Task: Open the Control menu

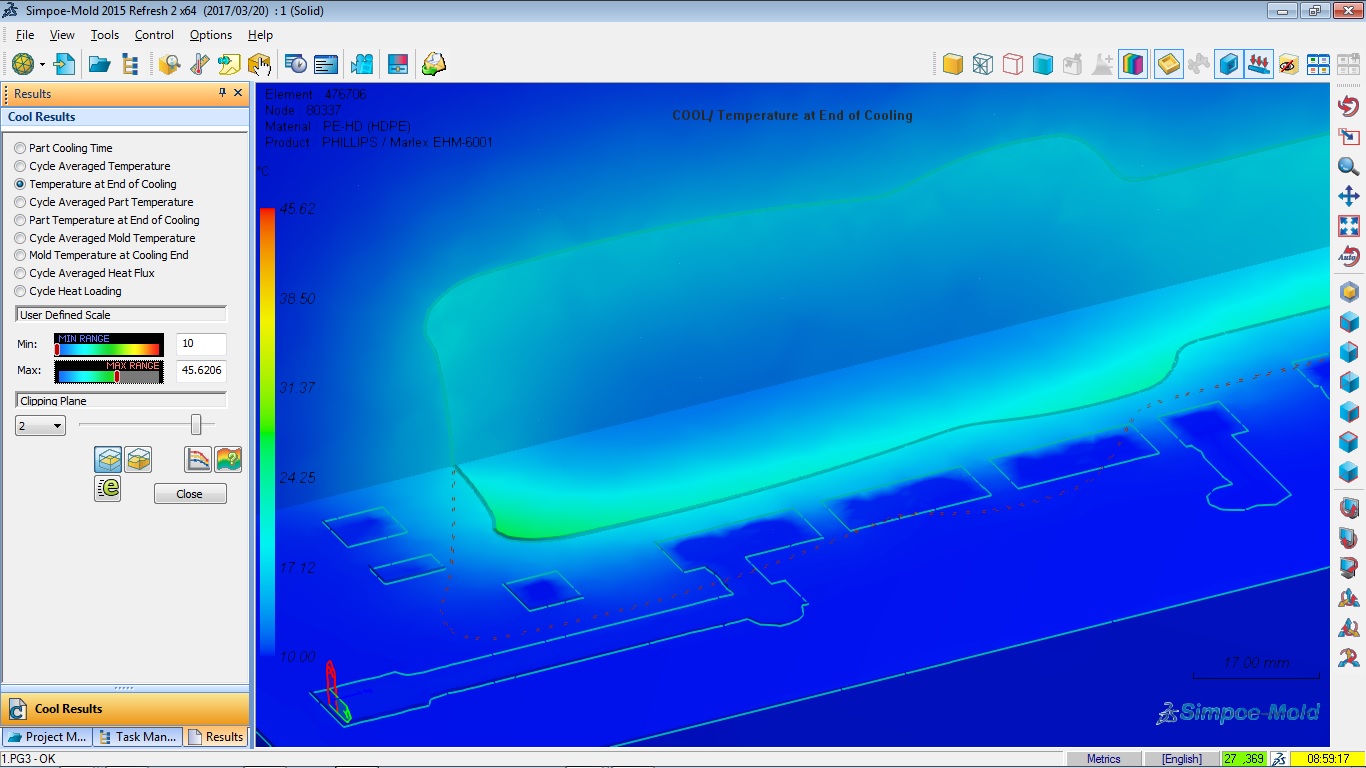Action: [x=154, y=35]
